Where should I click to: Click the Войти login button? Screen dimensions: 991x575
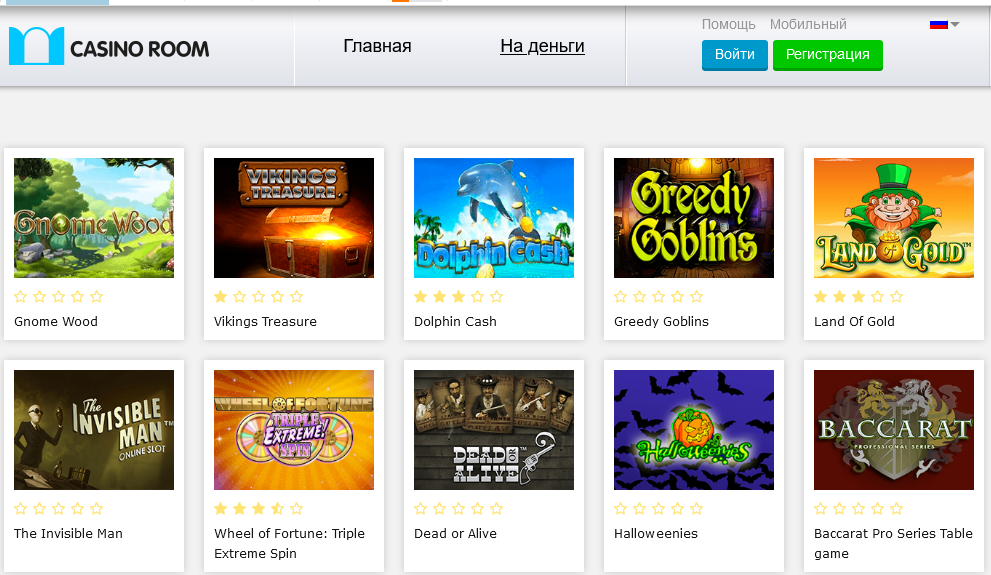(x=734, y=55)
